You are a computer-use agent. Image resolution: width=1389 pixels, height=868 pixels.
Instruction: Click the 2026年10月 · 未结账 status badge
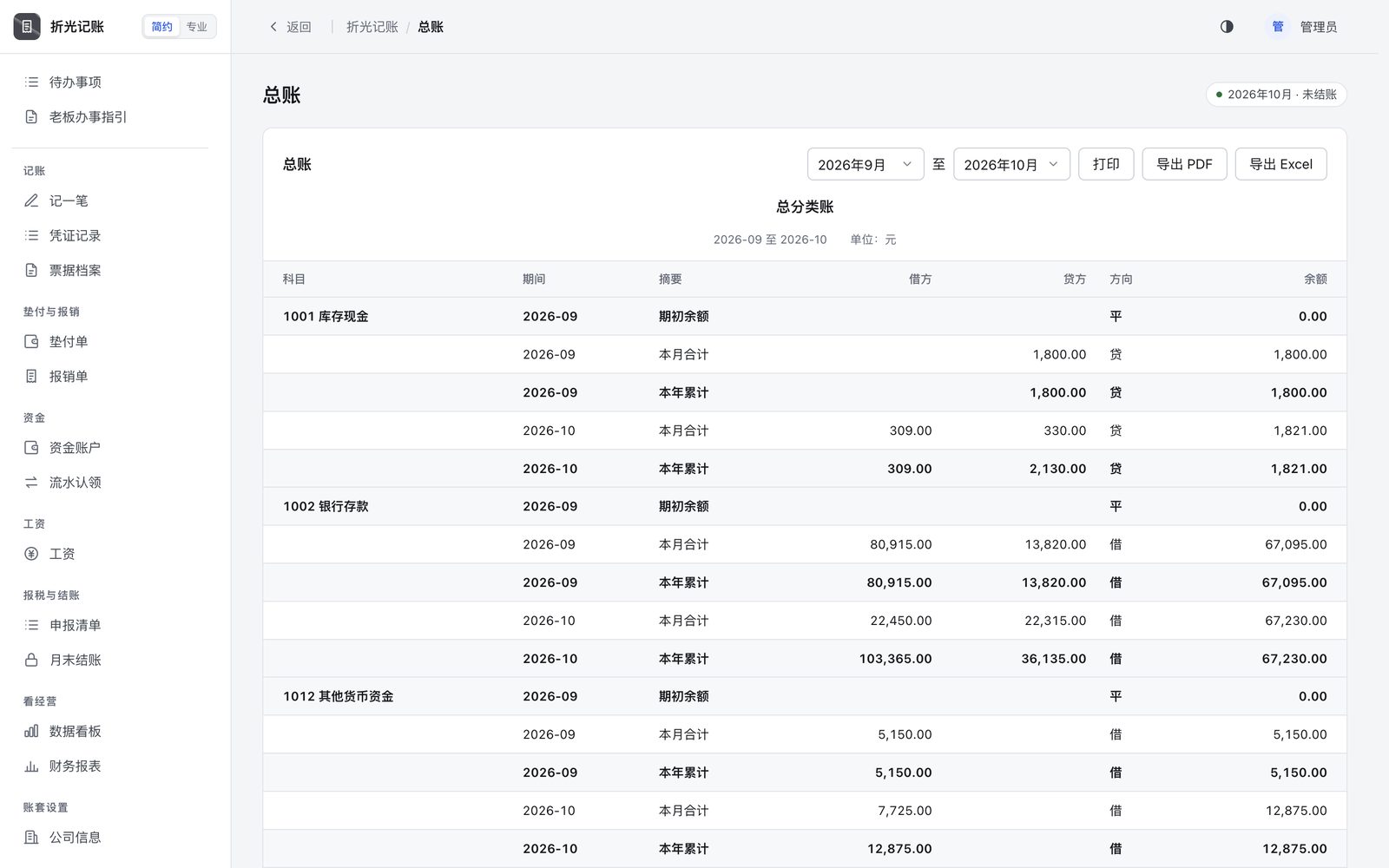click(x=1276, y=95)
